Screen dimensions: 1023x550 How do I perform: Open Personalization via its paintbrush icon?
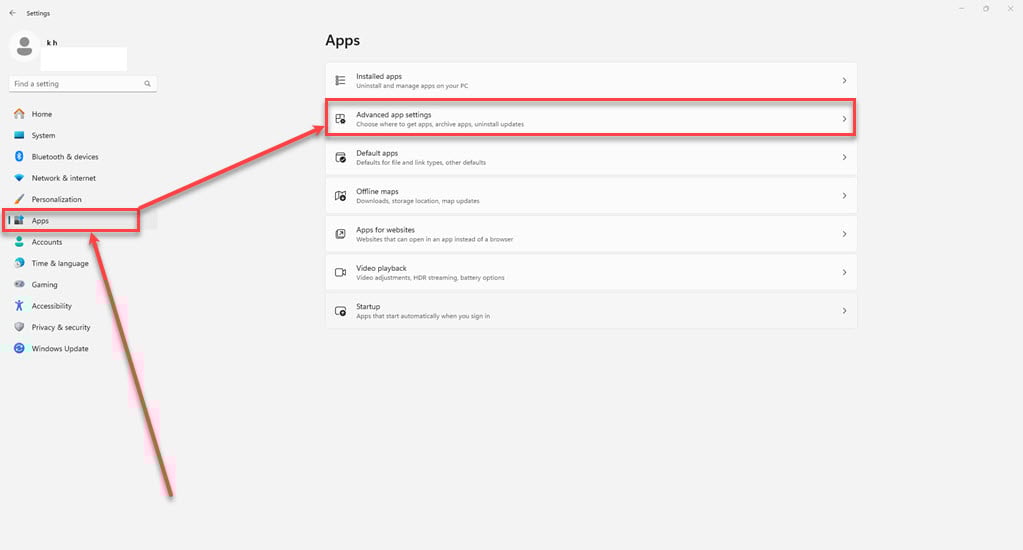(x=19, y=199)
